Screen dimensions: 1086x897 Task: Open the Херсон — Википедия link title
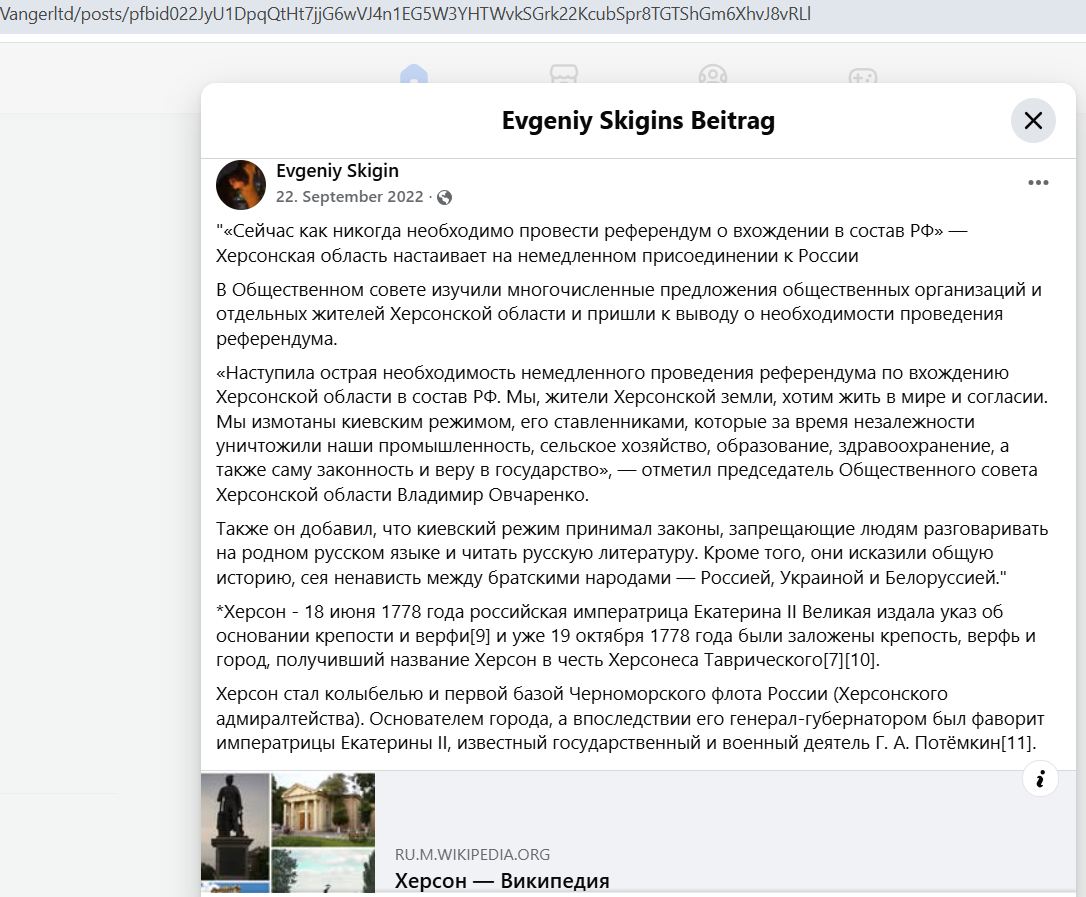pos(501,881)
